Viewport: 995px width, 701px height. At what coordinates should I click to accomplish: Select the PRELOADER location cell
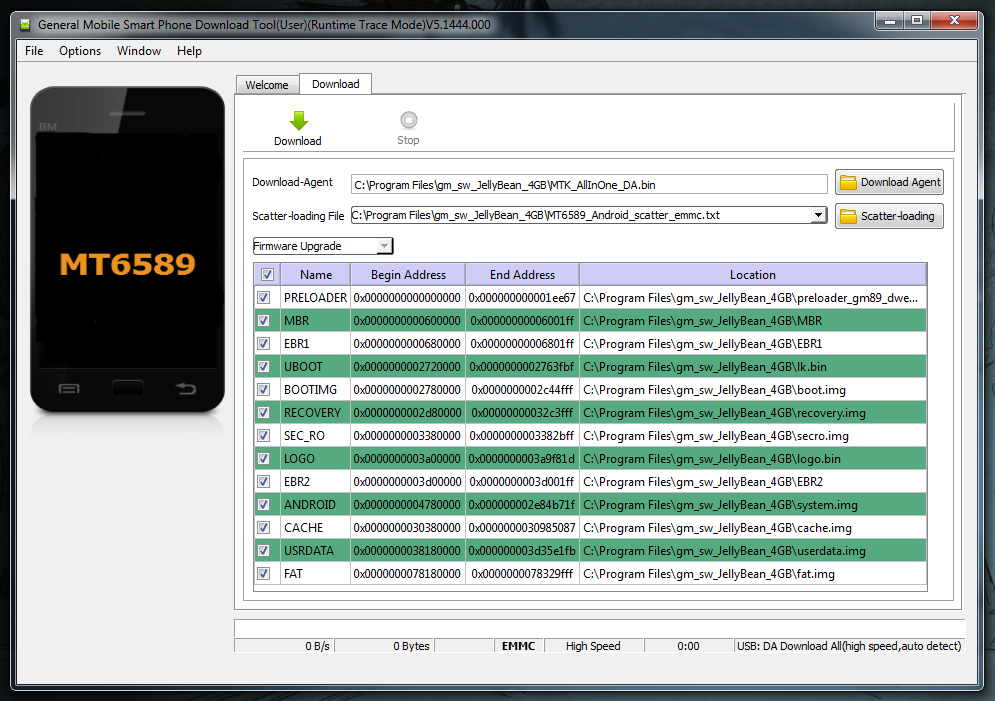tap(753, 298)
